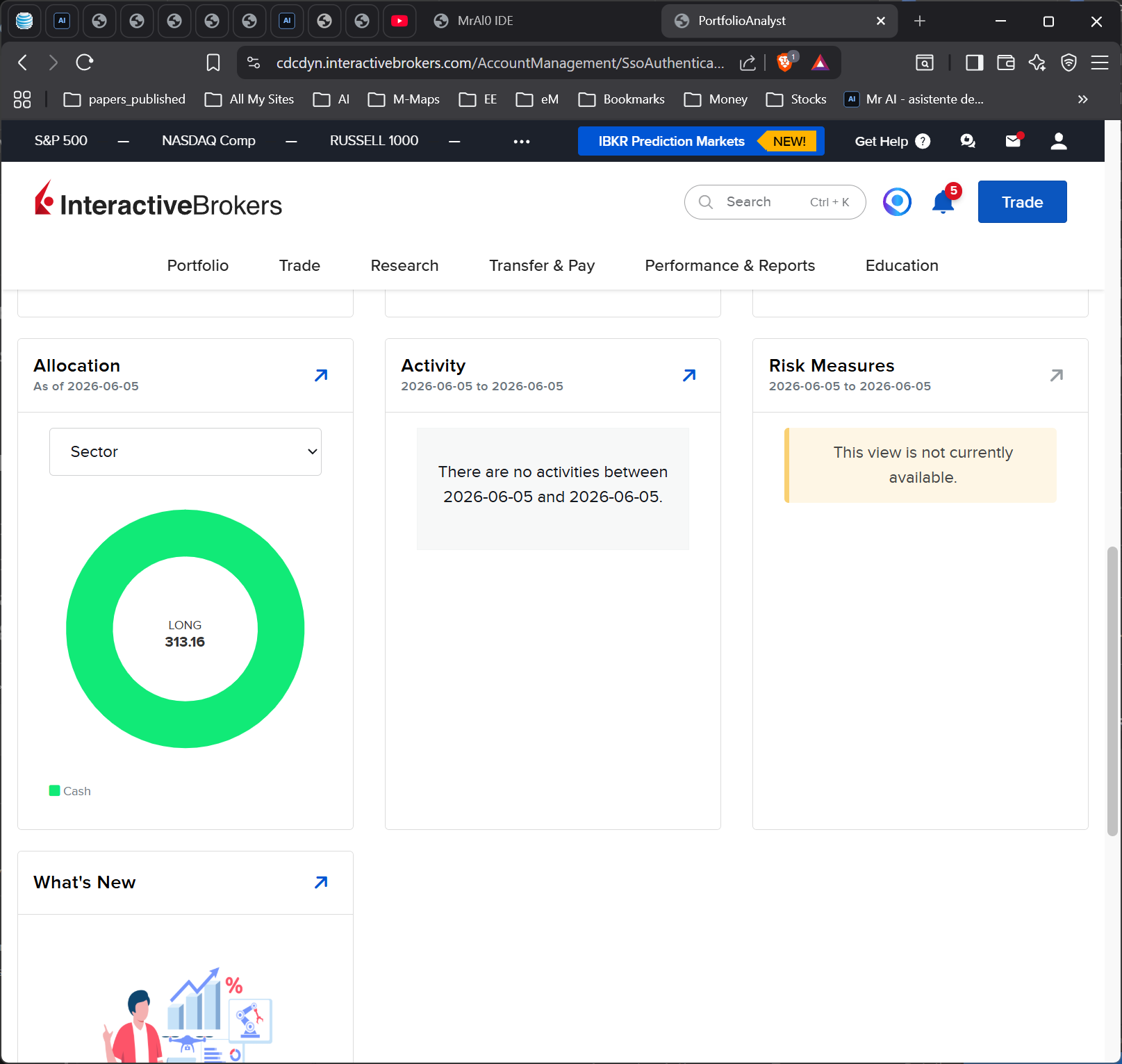Open the tab search icon in toolbar
Image resolution: width=1122 pixels, height=1064 pixels.
click(x=925, y=63)
